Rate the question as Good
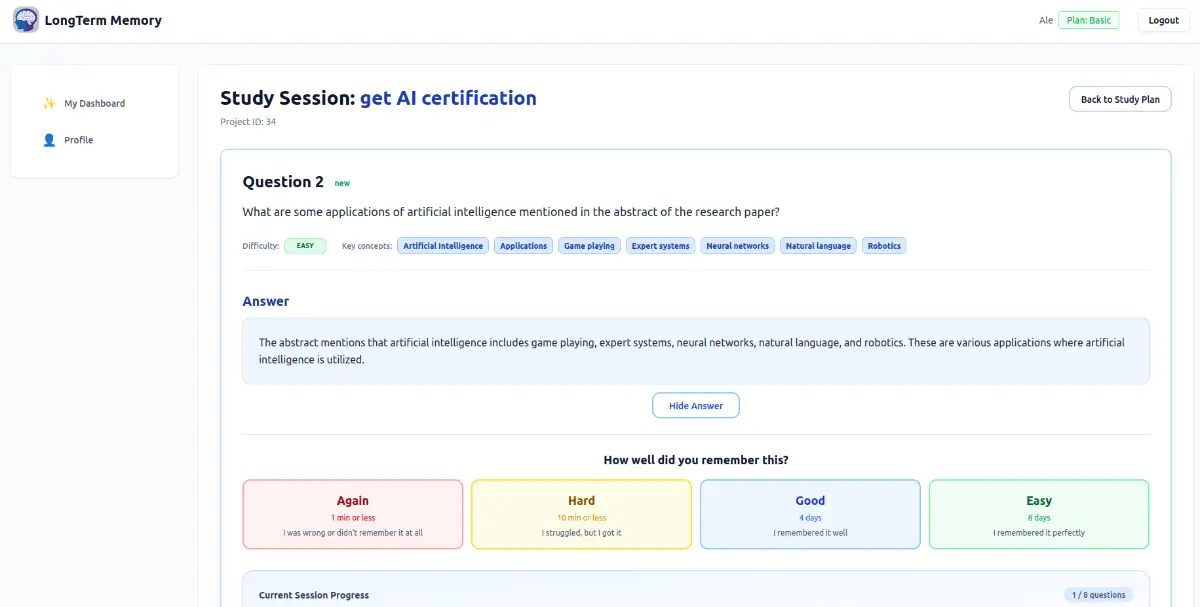This screenshot has height=607, width=1200. tap(810, 514)
